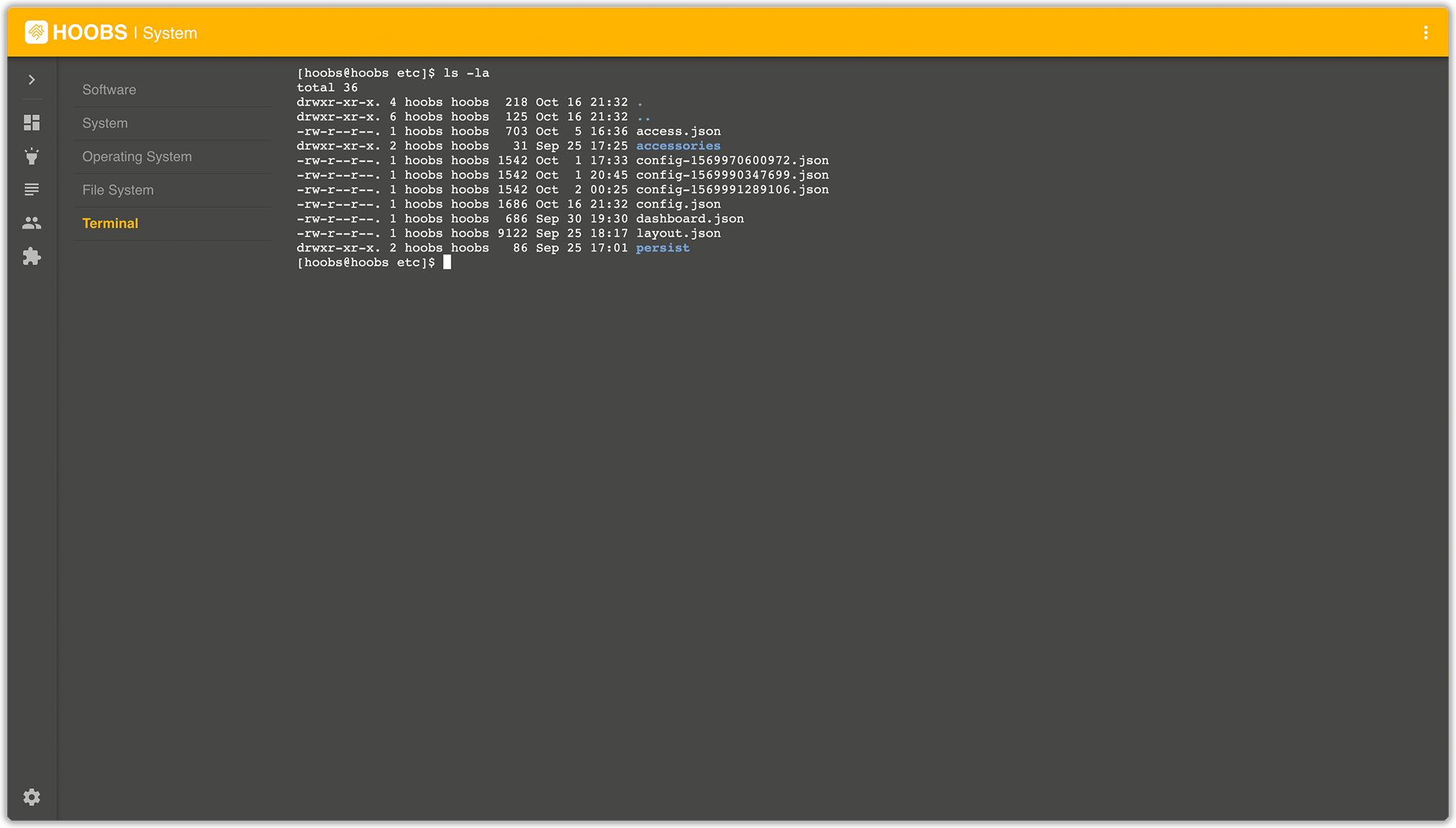Open the Log lines icon
Screen dimensions: 1456x828
pyautogui.click(x=32, y=190)
